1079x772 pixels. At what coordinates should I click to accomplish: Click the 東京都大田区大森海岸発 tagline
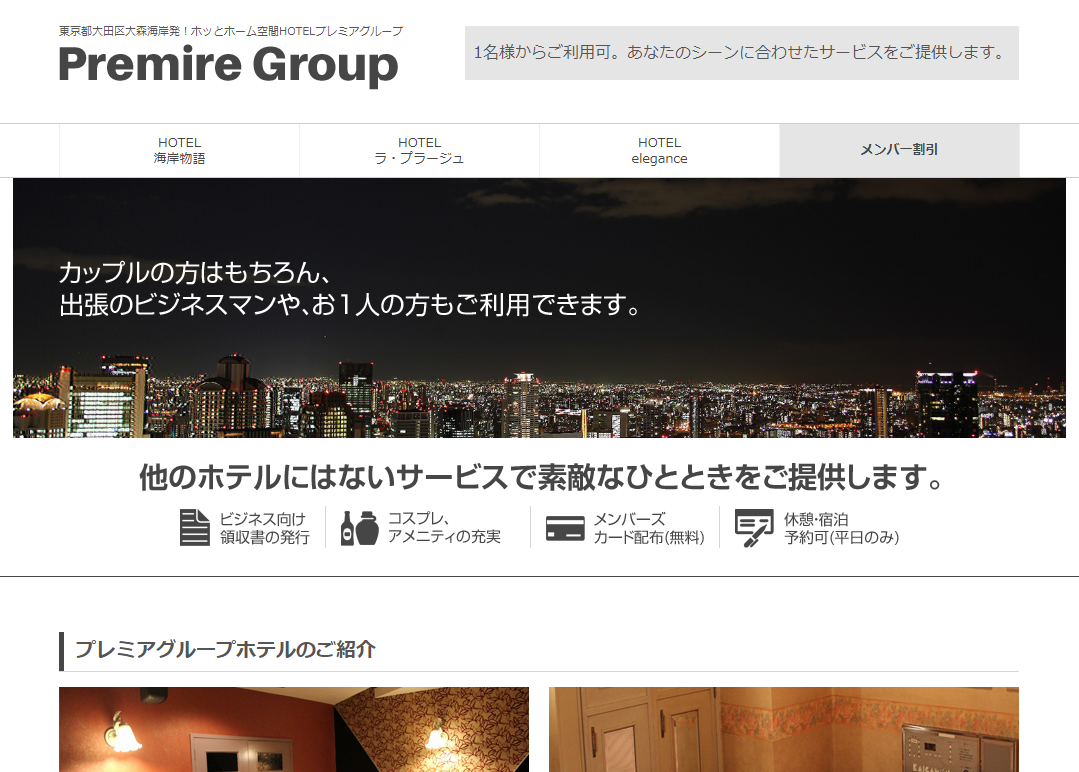coord(231,31)
